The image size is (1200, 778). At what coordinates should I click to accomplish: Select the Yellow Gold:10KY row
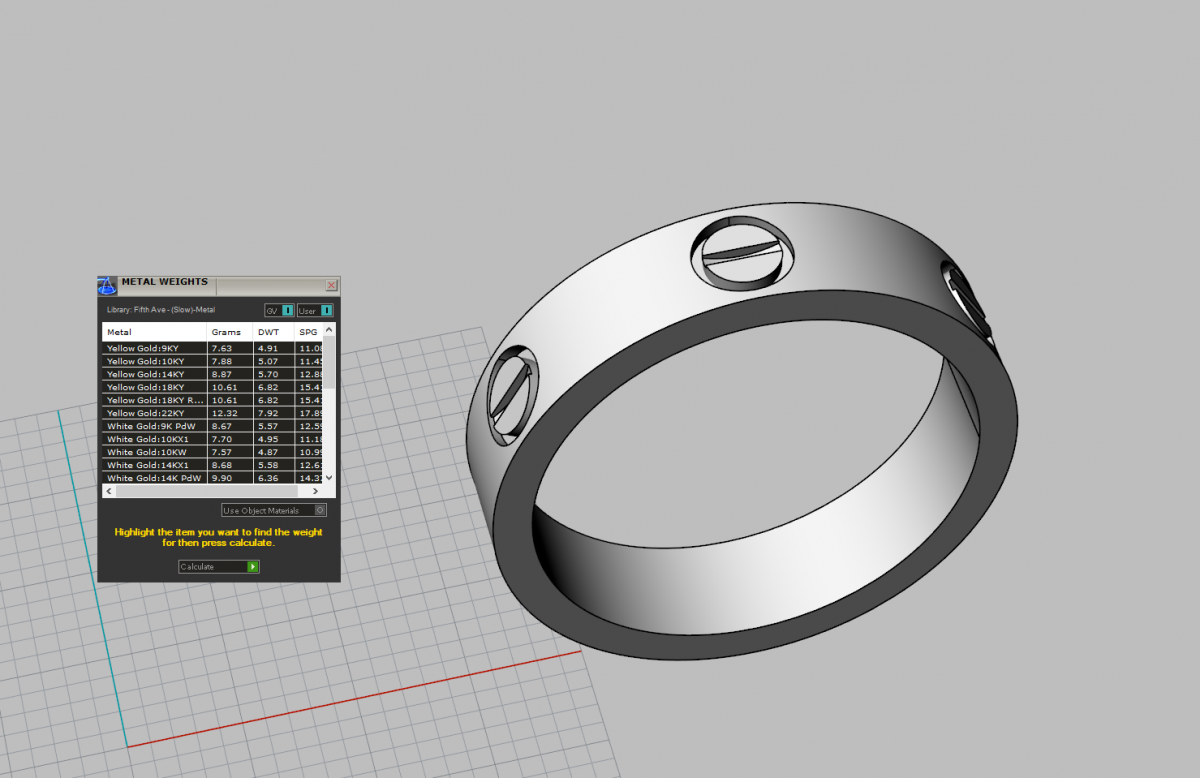(x=212, y=360)
